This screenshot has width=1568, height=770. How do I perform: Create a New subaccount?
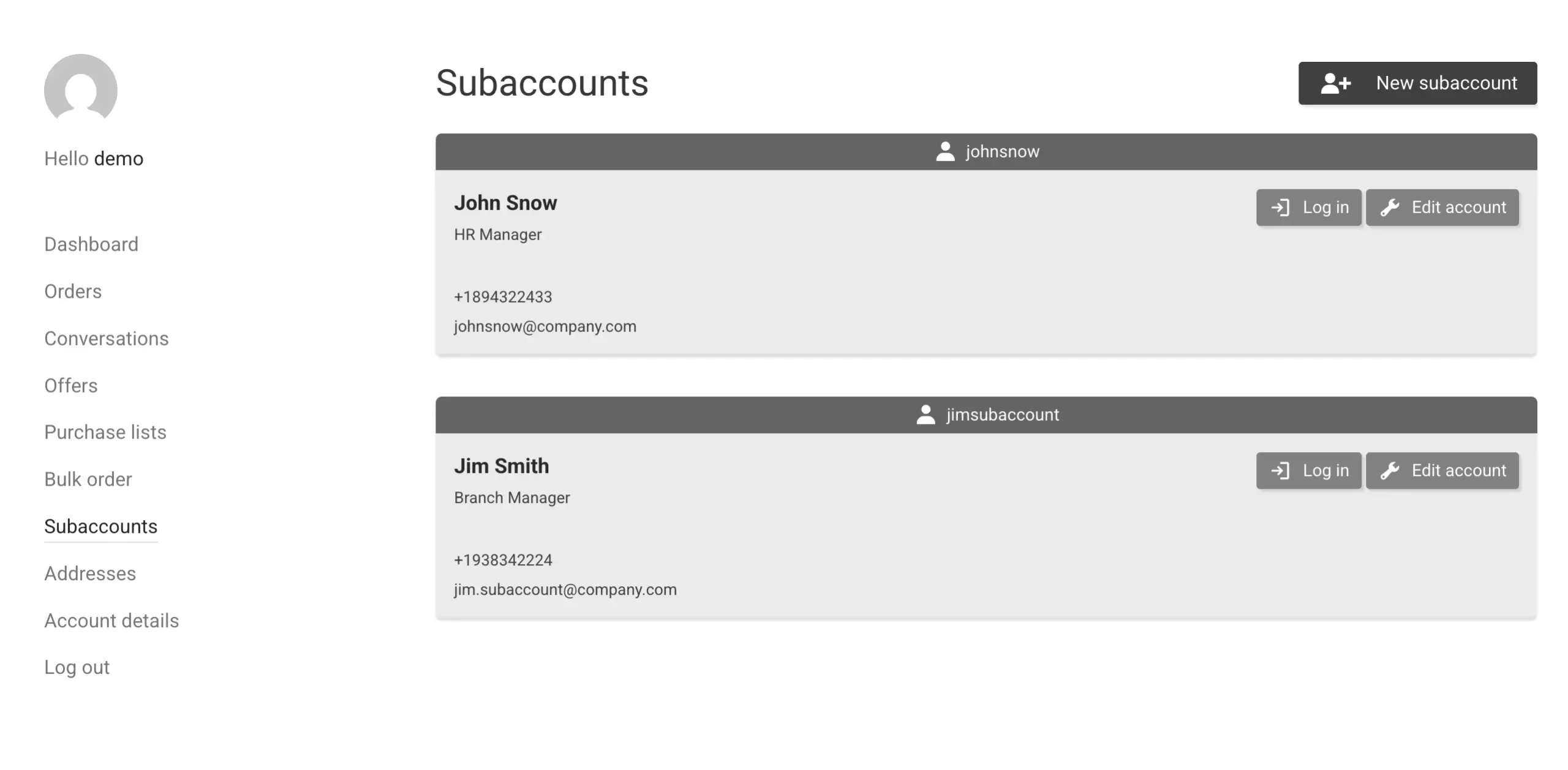point(1417,83)
